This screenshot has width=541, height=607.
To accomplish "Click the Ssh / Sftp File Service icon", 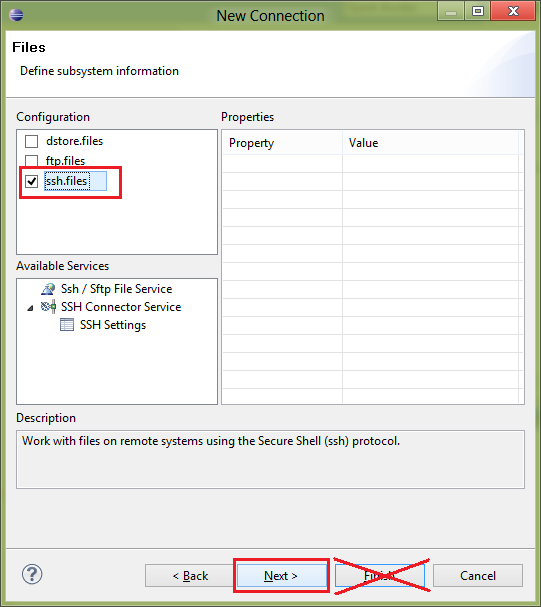I will [48, 289].
